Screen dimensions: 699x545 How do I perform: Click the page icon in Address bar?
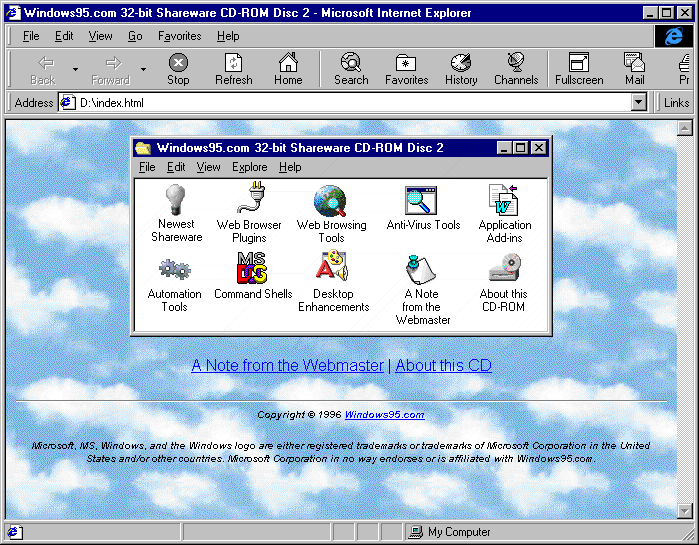pyautogui.click(x=67, y=102)
